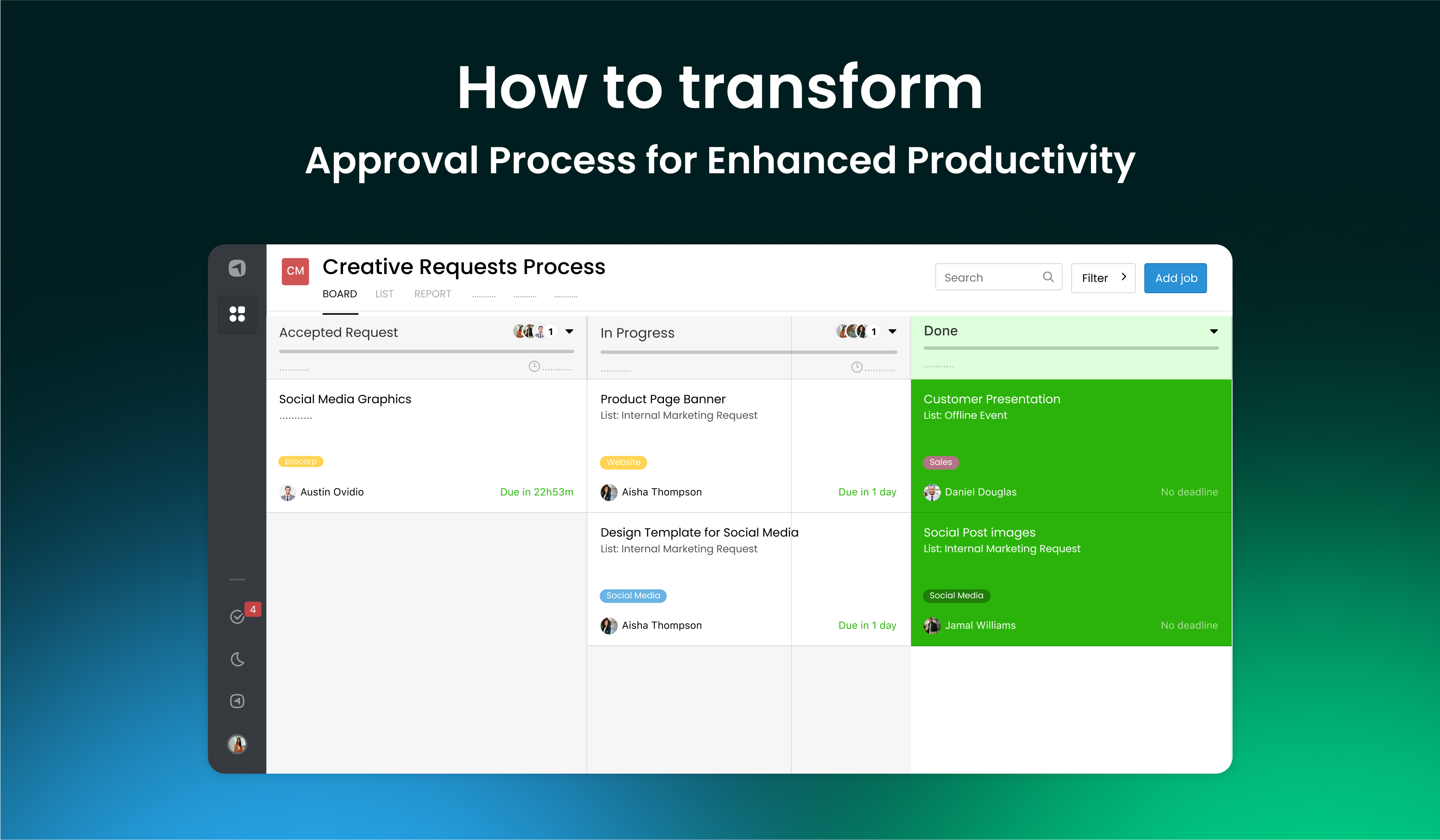Toggle dark mode moon icon

coord(237,659)
